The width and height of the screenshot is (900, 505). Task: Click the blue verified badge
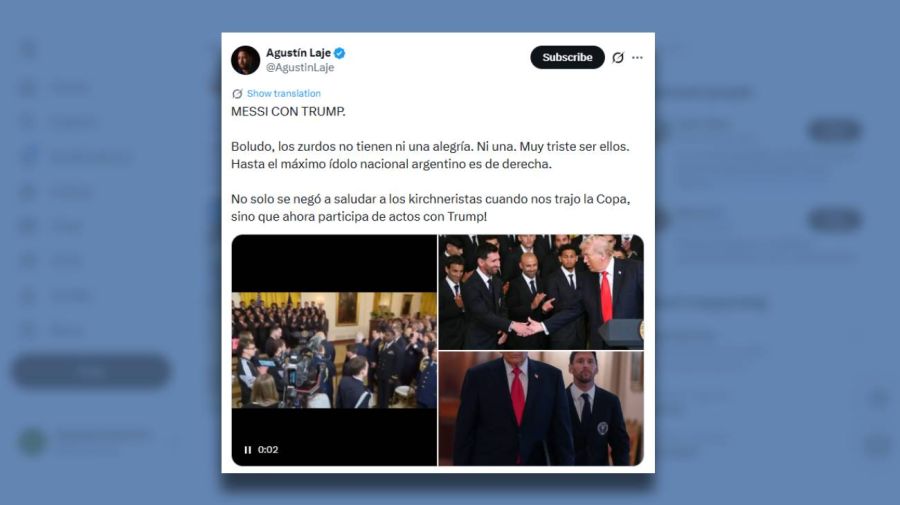click(339, 53)
